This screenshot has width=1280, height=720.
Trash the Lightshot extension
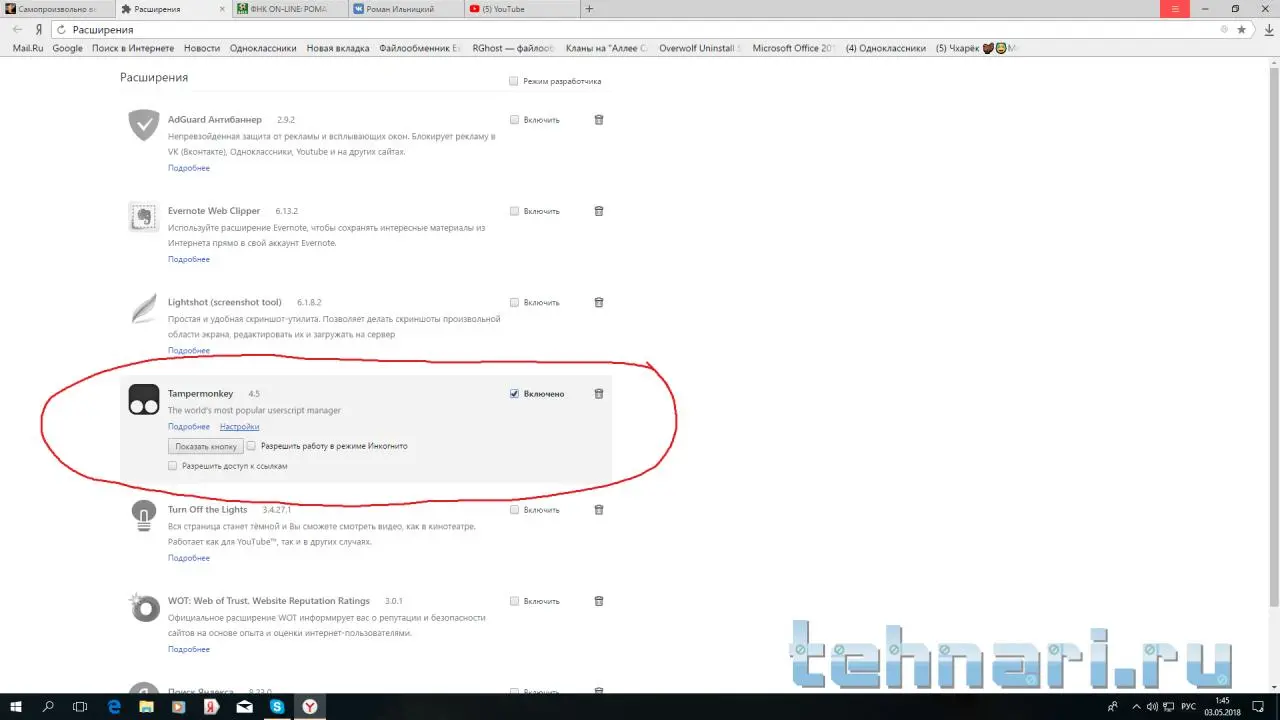click(x=599, y=302)
